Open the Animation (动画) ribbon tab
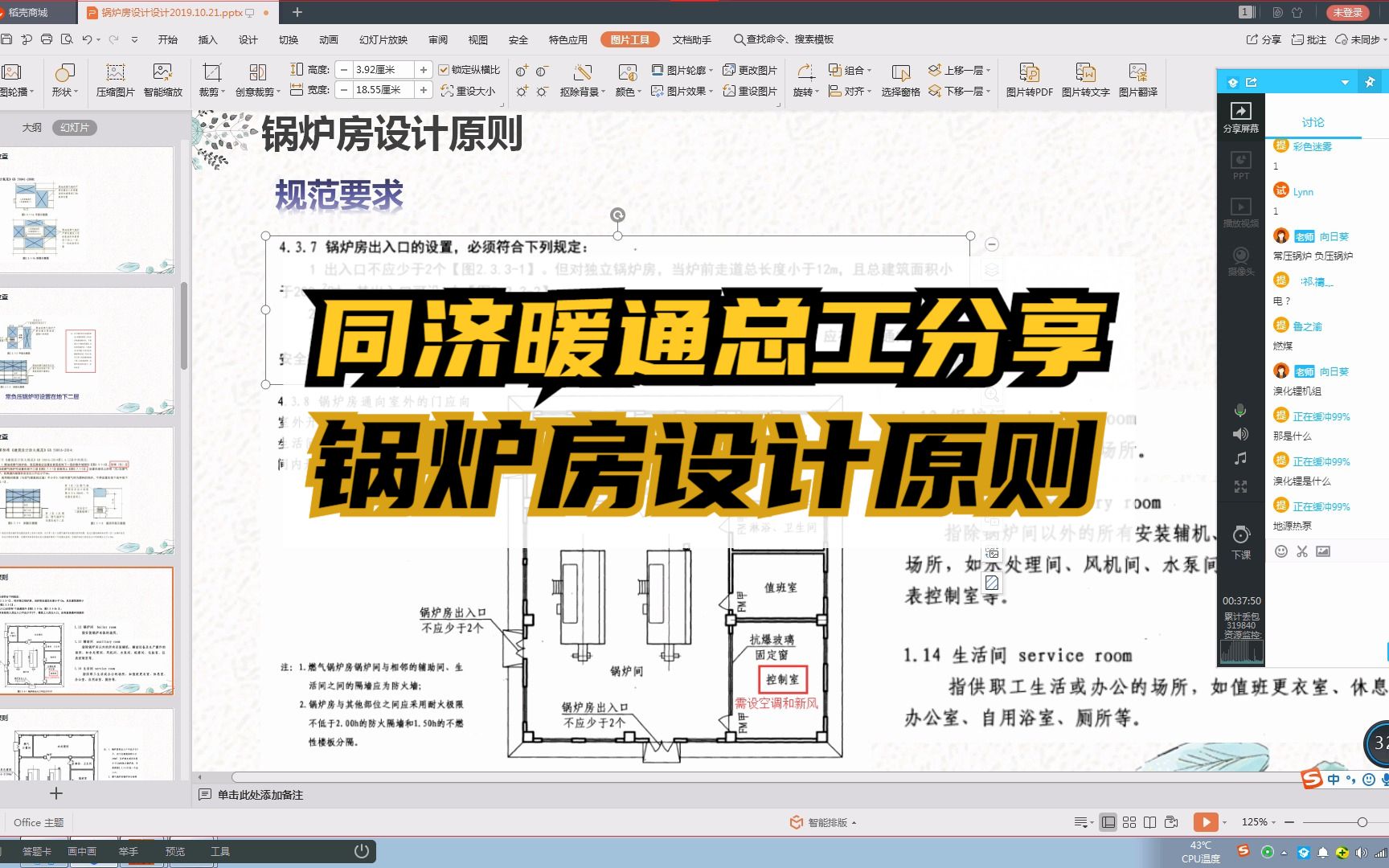This screenshot has width=1389, height=868. pyautogui.click(x=329, y=39)
